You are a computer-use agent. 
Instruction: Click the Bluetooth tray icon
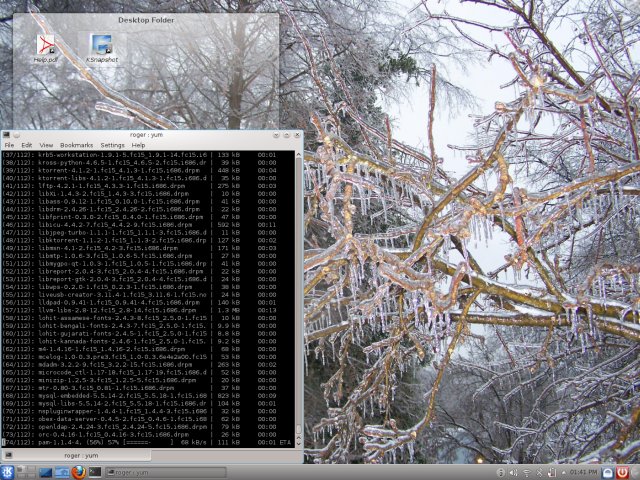[x=539, y=473]
